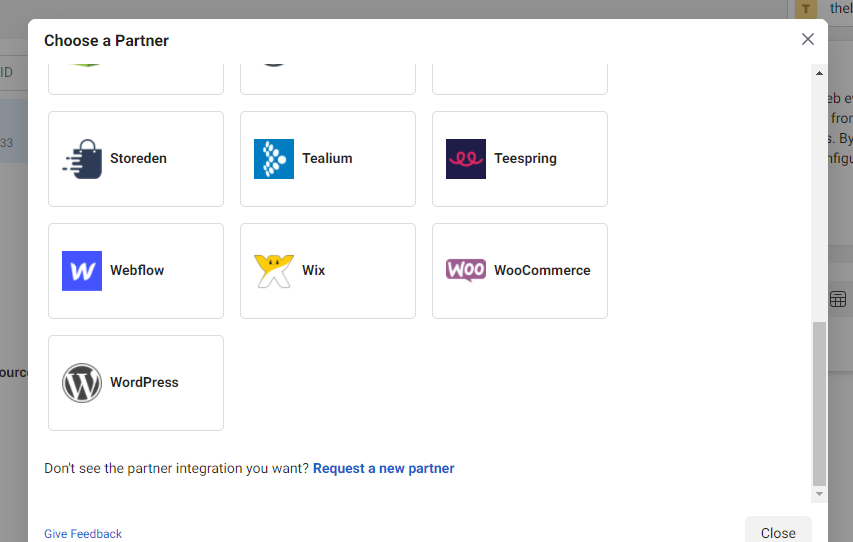Select the Storeden partner label
Screen dimensions: 853x542
138,158
